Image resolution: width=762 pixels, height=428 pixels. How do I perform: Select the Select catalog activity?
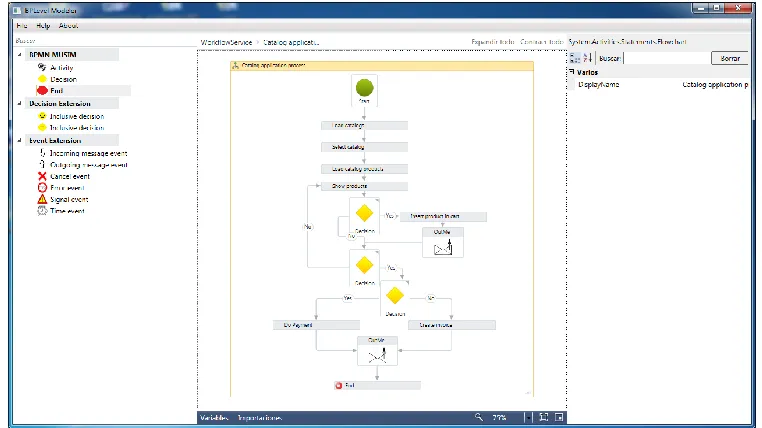tap(364, 147)
